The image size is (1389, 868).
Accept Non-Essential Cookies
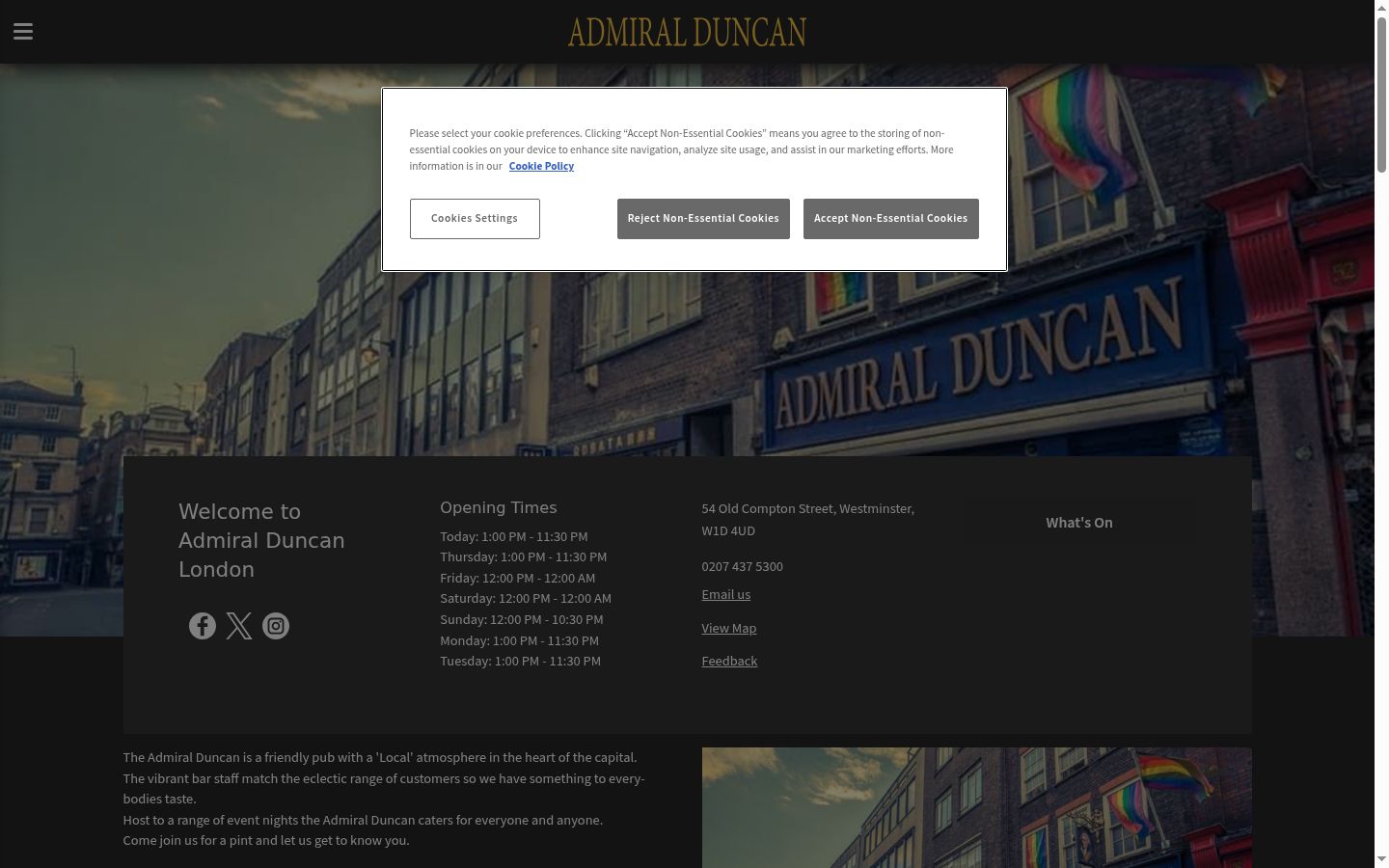point(890,219)
